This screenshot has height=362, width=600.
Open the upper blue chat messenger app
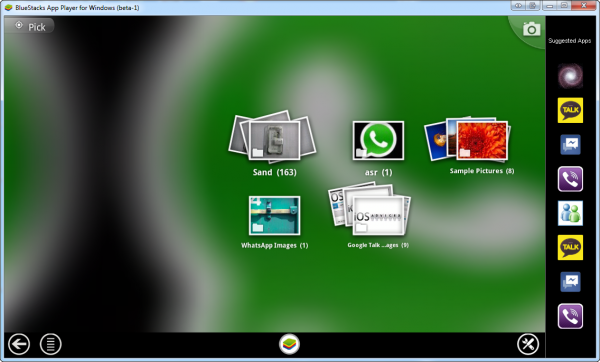570,145
